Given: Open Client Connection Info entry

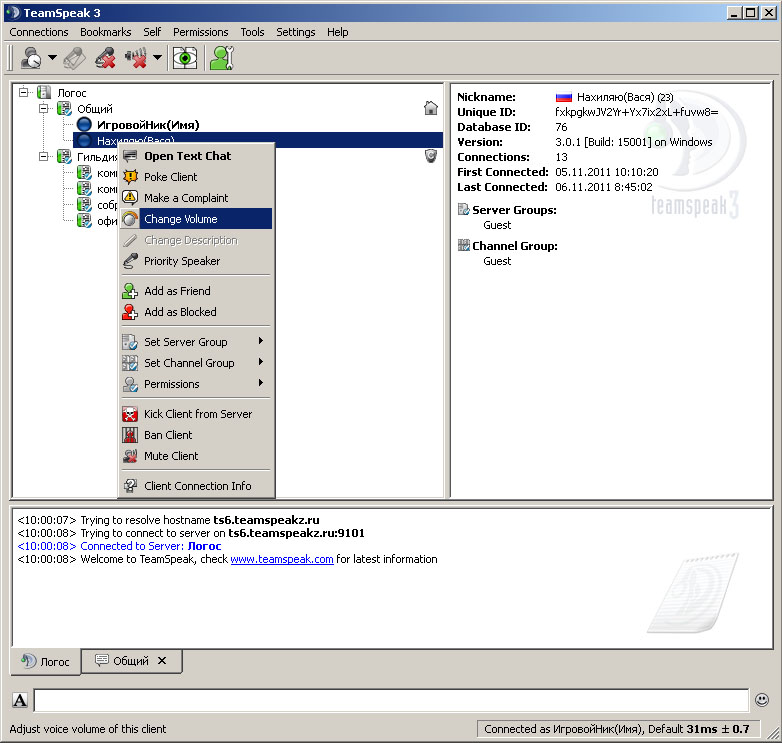Looking at the screenshot, I should (x=196, y=486).
